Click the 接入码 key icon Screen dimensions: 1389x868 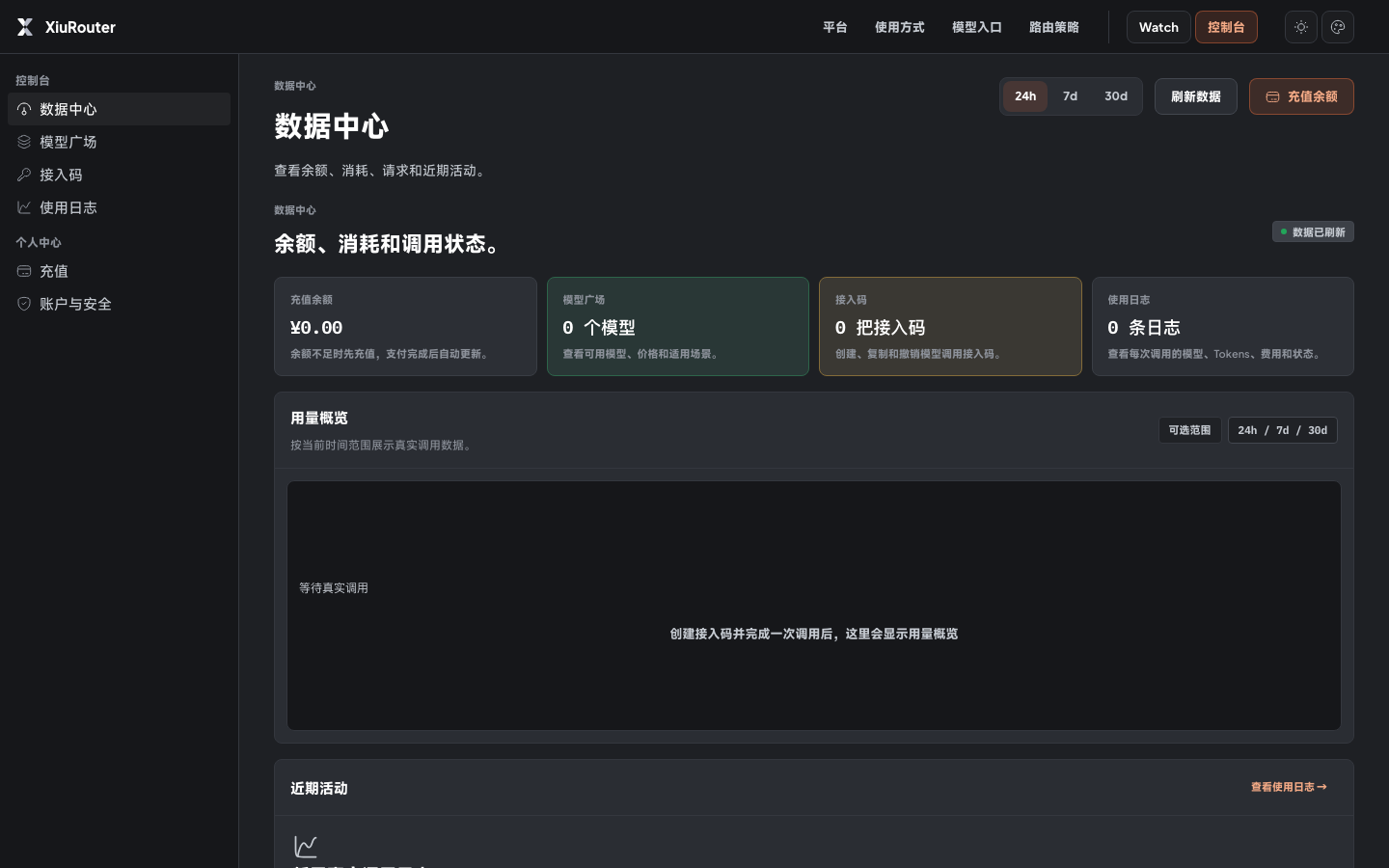24,175
